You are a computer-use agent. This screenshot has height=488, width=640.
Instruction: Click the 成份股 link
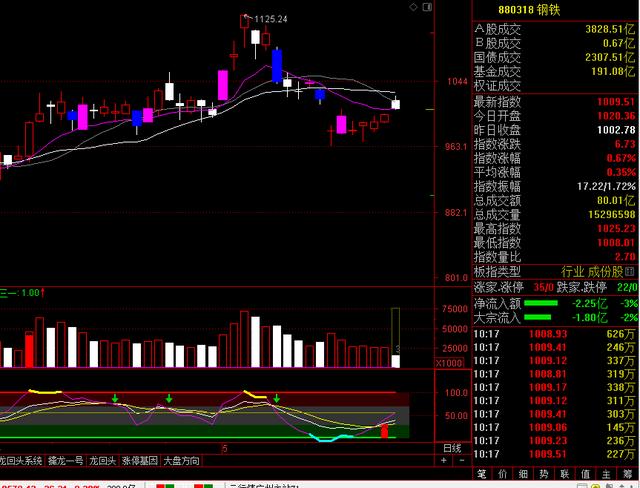click(x=606, y=271)
